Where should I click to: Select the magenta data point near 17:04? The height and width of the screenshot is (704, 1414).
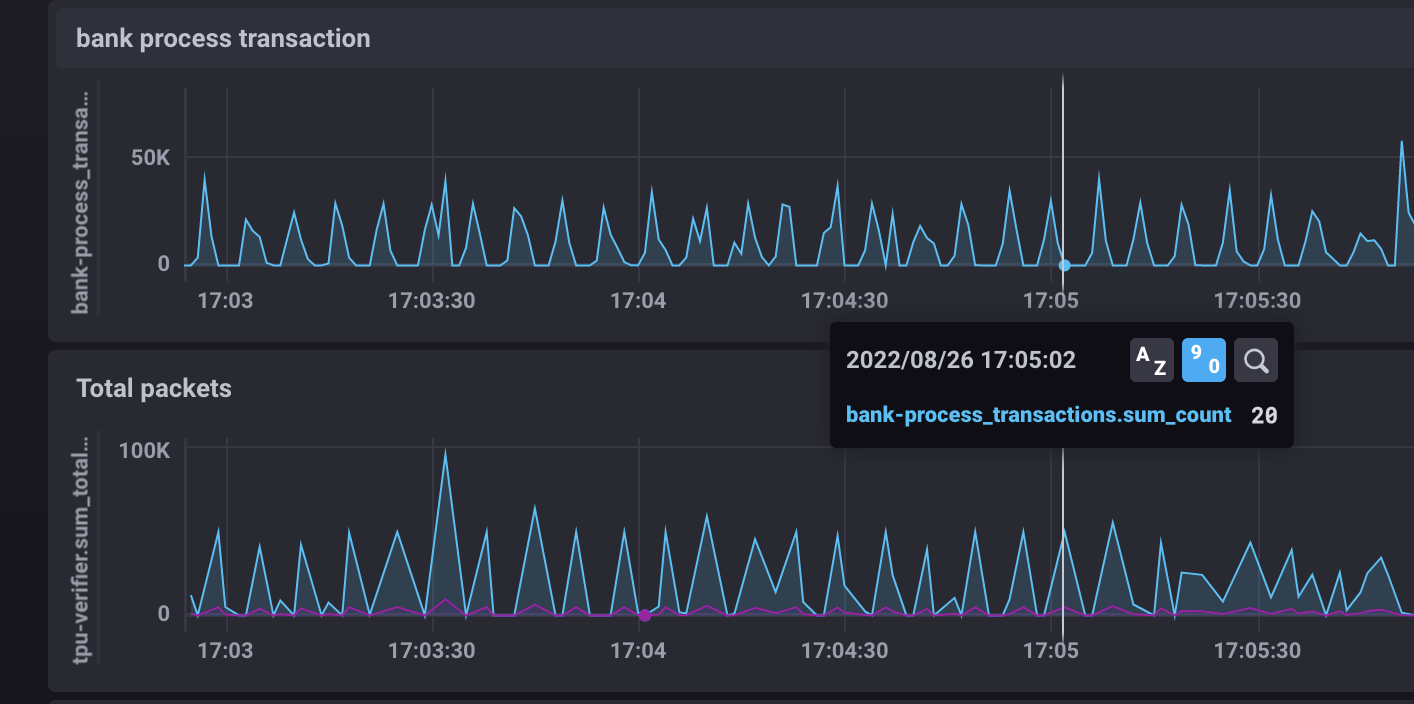pyautogui.click(x=644, y=617)
